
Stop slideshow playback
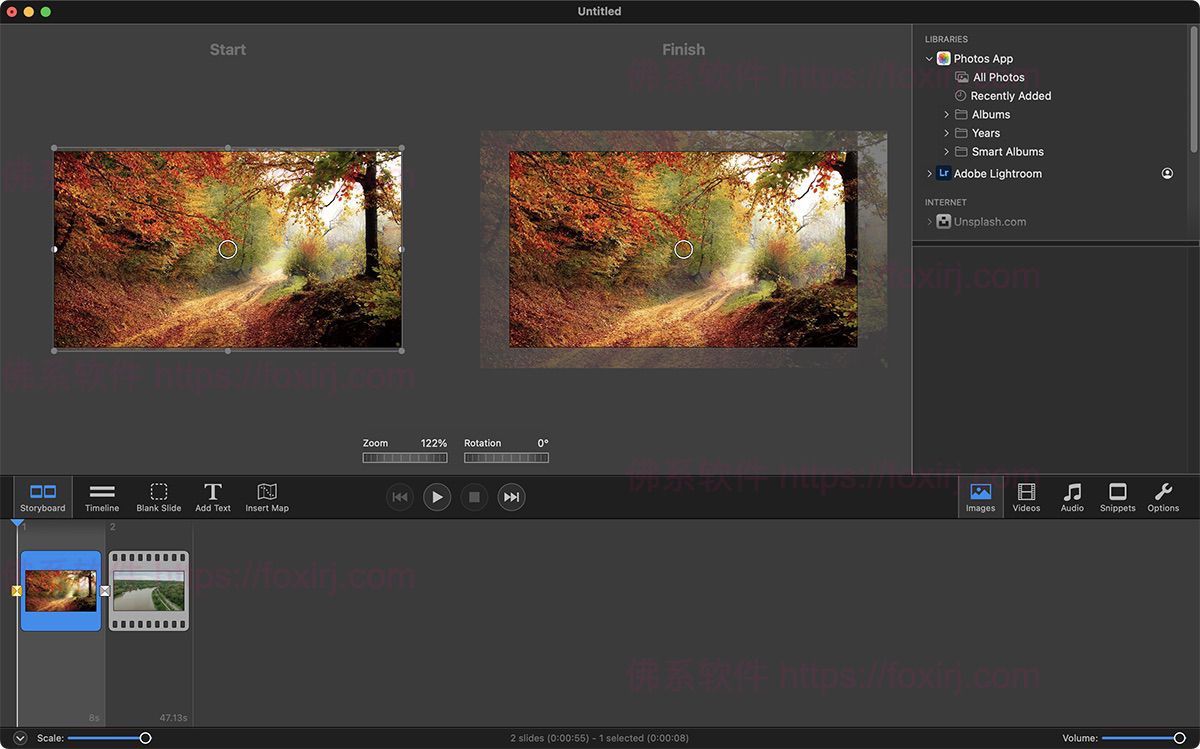tap(474, 497)
